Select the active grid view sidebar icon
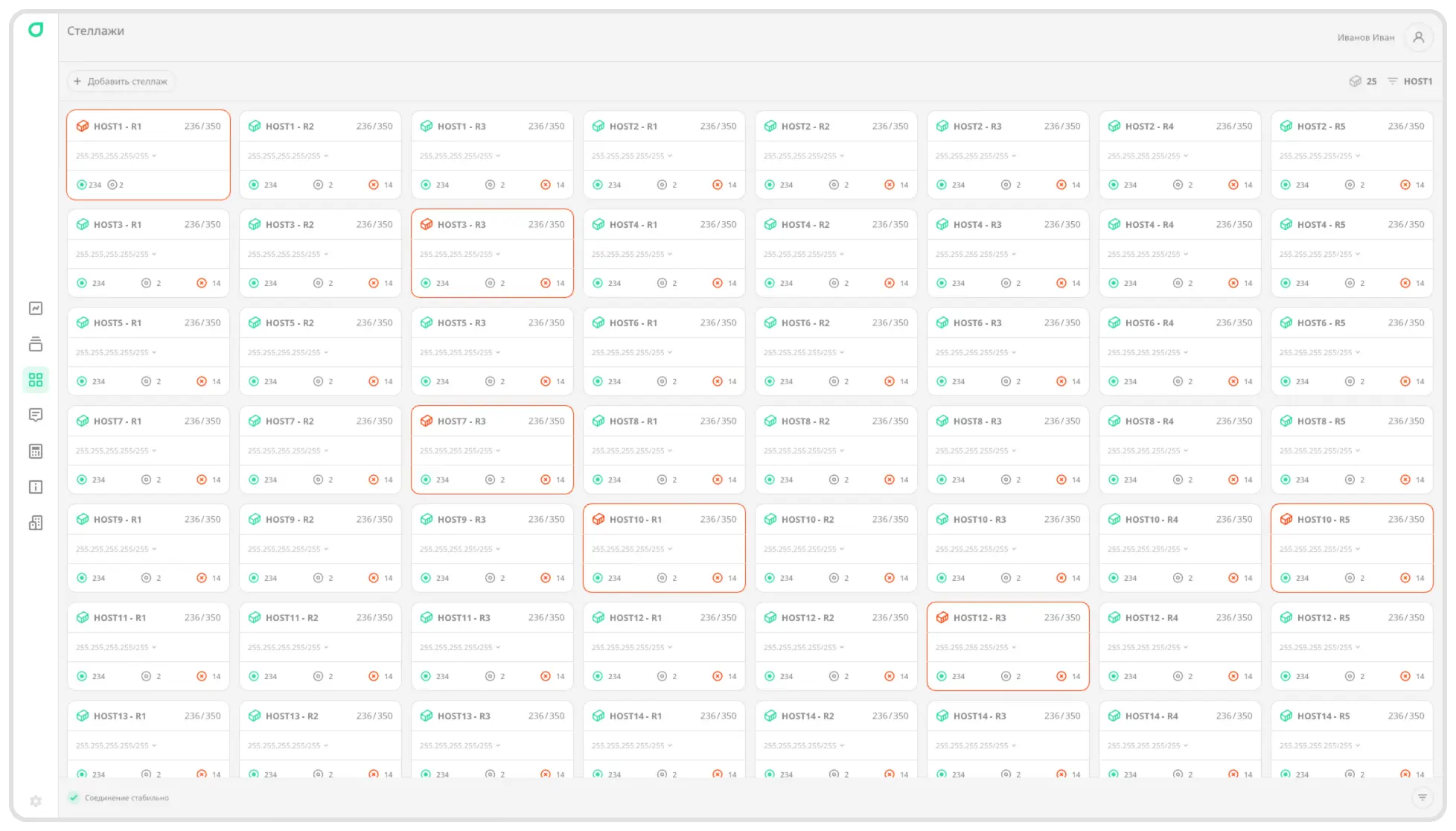Viewport: 1456px width, 831px height. tap(36, 380)
